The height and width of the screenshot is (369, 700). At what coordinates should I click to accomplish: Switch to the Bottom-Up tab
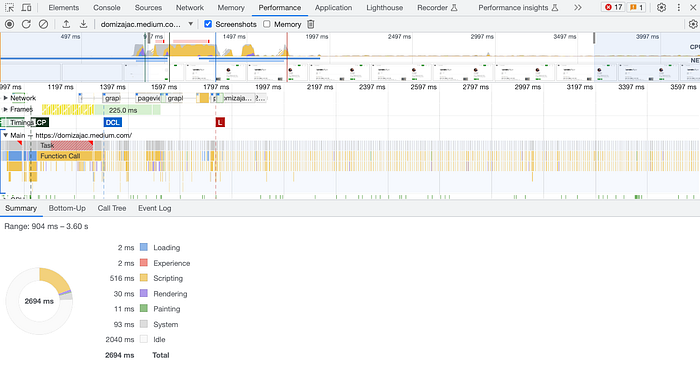67,208
